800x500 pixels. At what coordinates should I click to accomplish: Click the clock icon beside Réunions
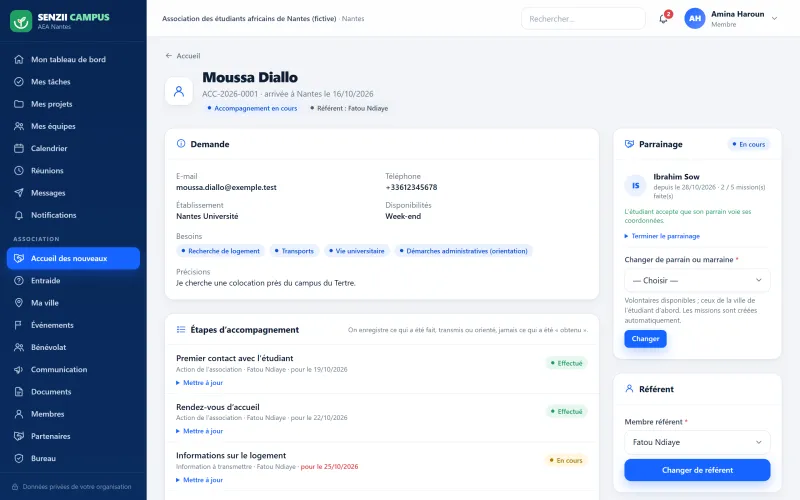coord(19,170)
